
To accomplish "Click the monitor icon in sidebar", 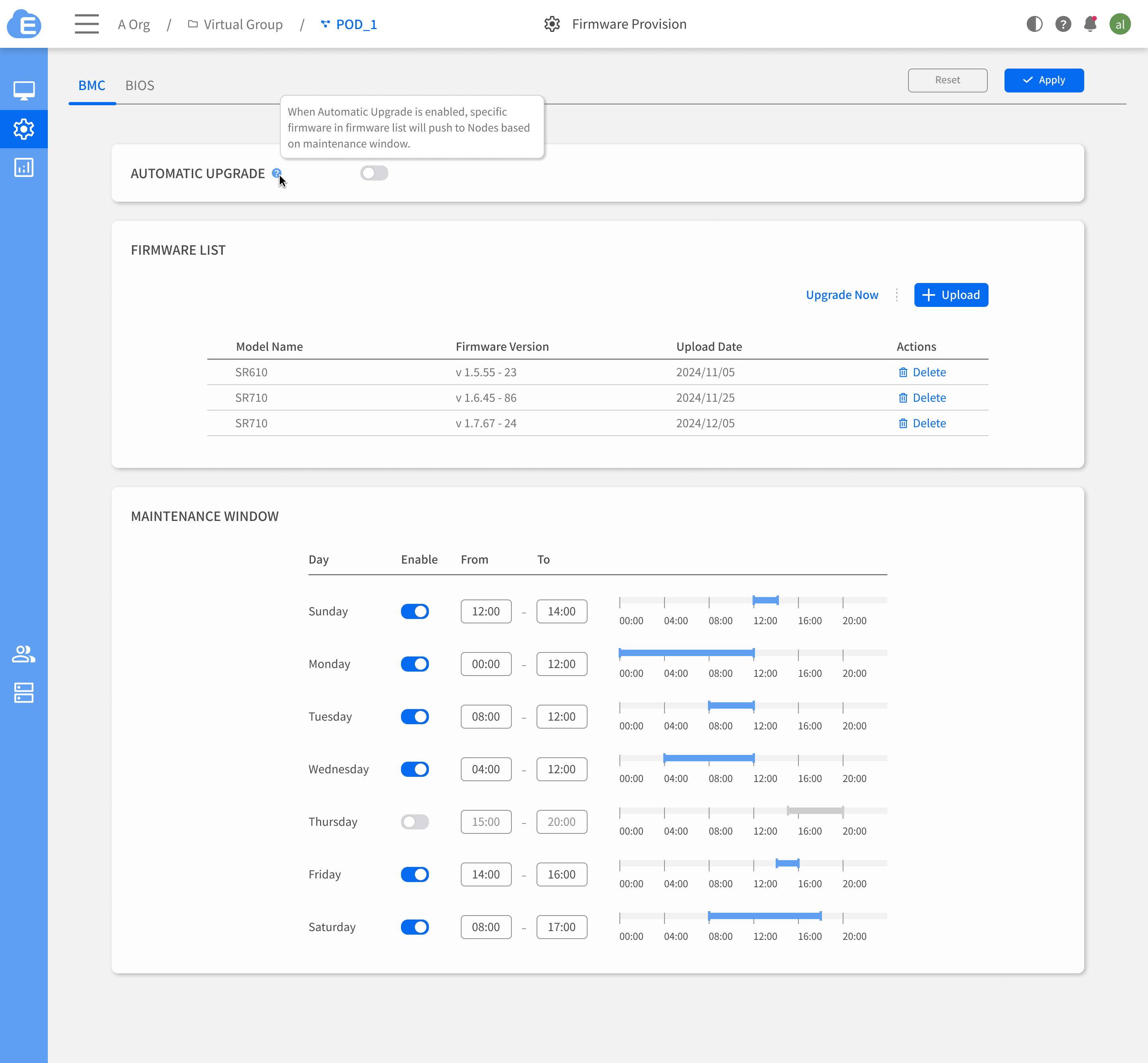I will (x=24, y=90).
